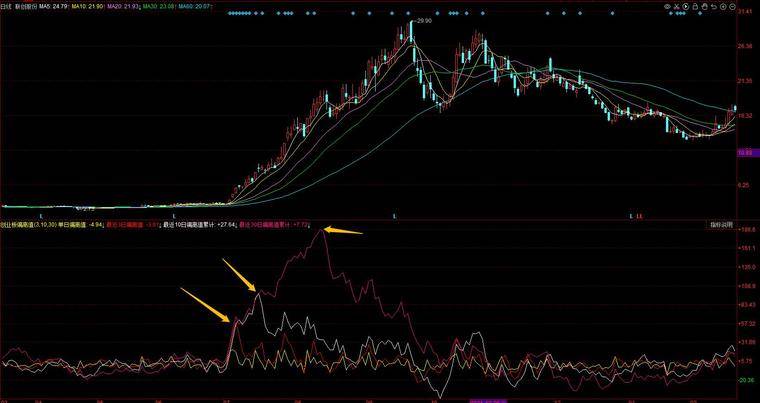
Task: Click the circled left-arrow previous icon
Action: 723,6
